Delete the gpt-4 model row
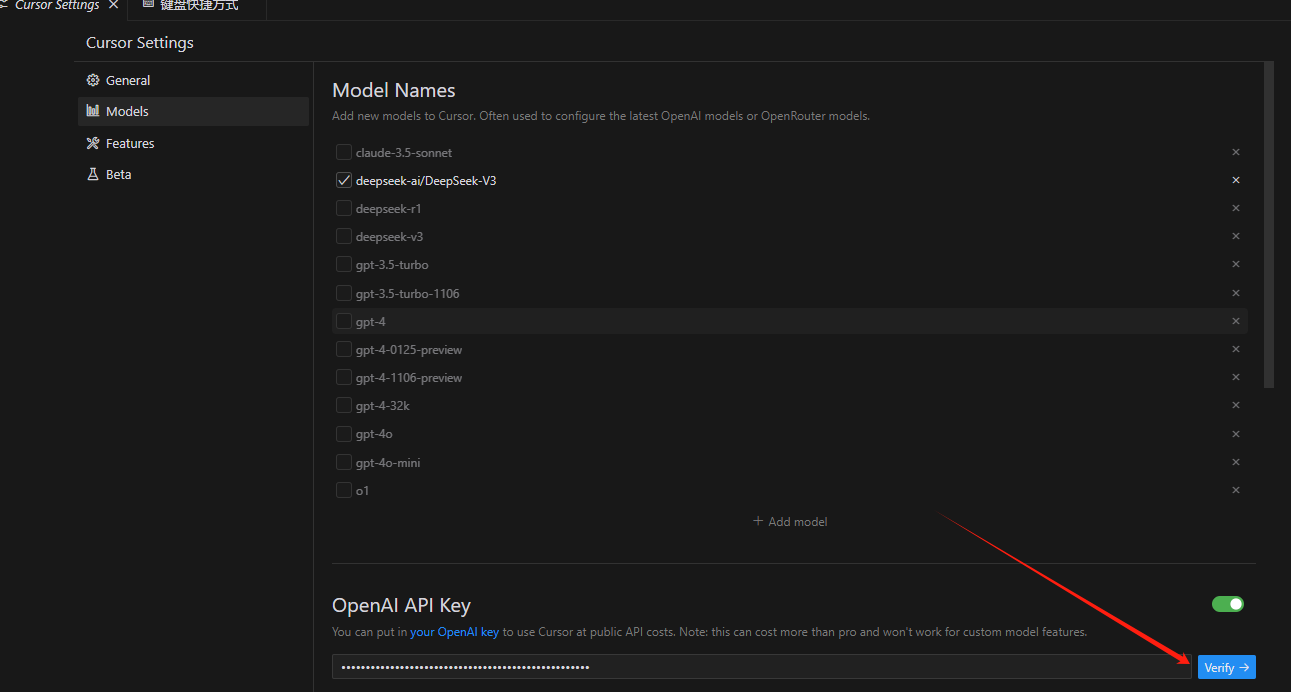 (1236, 322)
